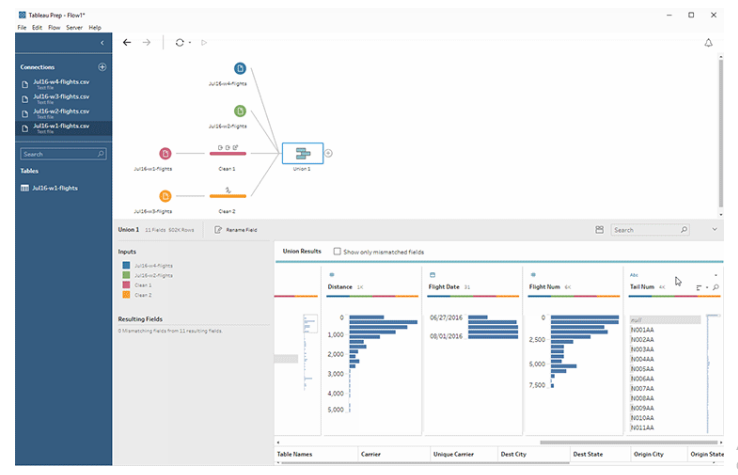Open Tail Num field more options dropdown

point(716,275)
